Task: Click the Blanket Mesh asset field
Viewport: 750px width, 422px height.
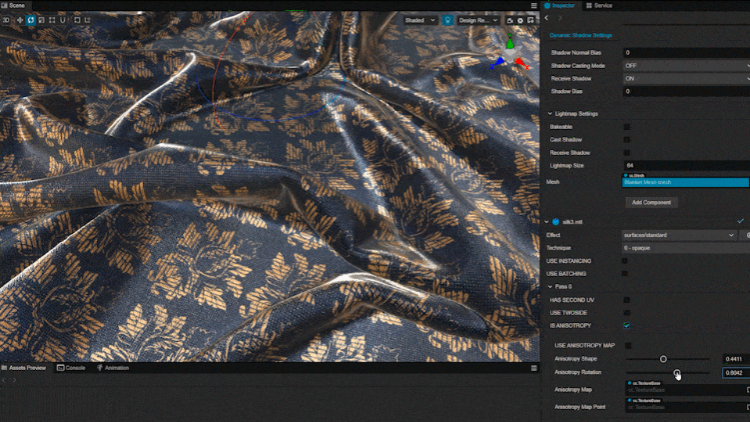Action: click(685, 182)
